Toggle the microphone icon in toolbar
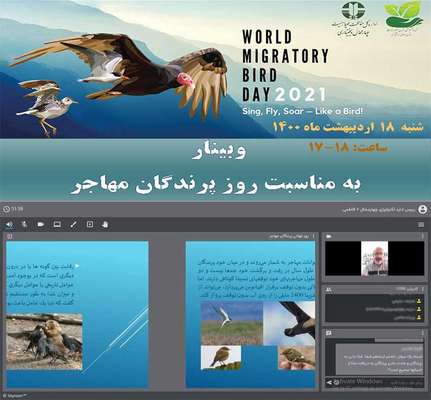431x400 pixels. [24, 224]
